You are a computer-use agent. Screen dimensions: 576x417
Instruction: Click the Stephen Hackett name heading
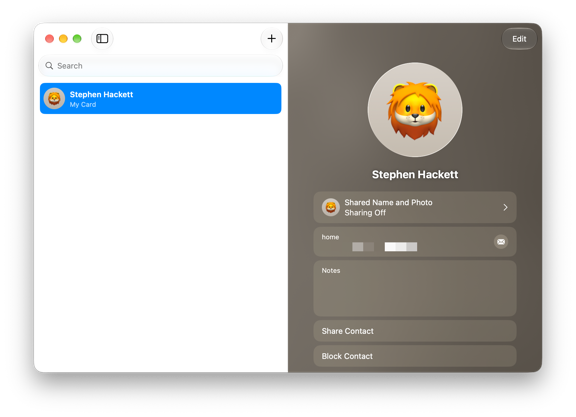[415, 175]
